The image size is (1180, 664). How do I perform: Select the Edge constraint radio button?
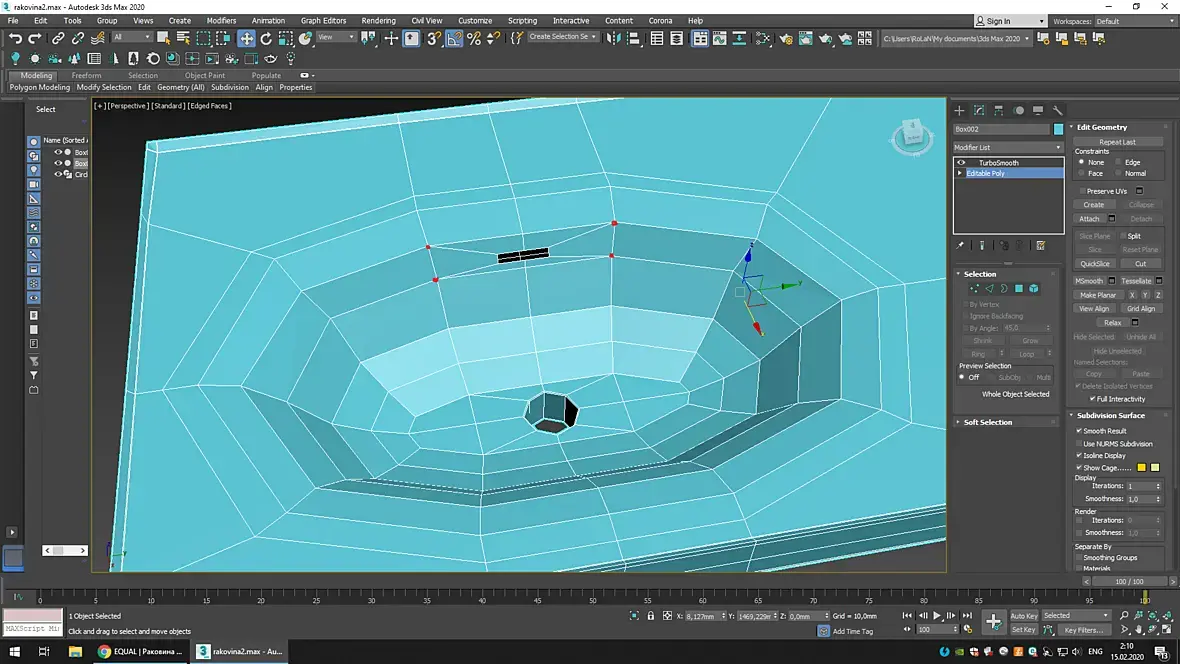click(1118, 162)
